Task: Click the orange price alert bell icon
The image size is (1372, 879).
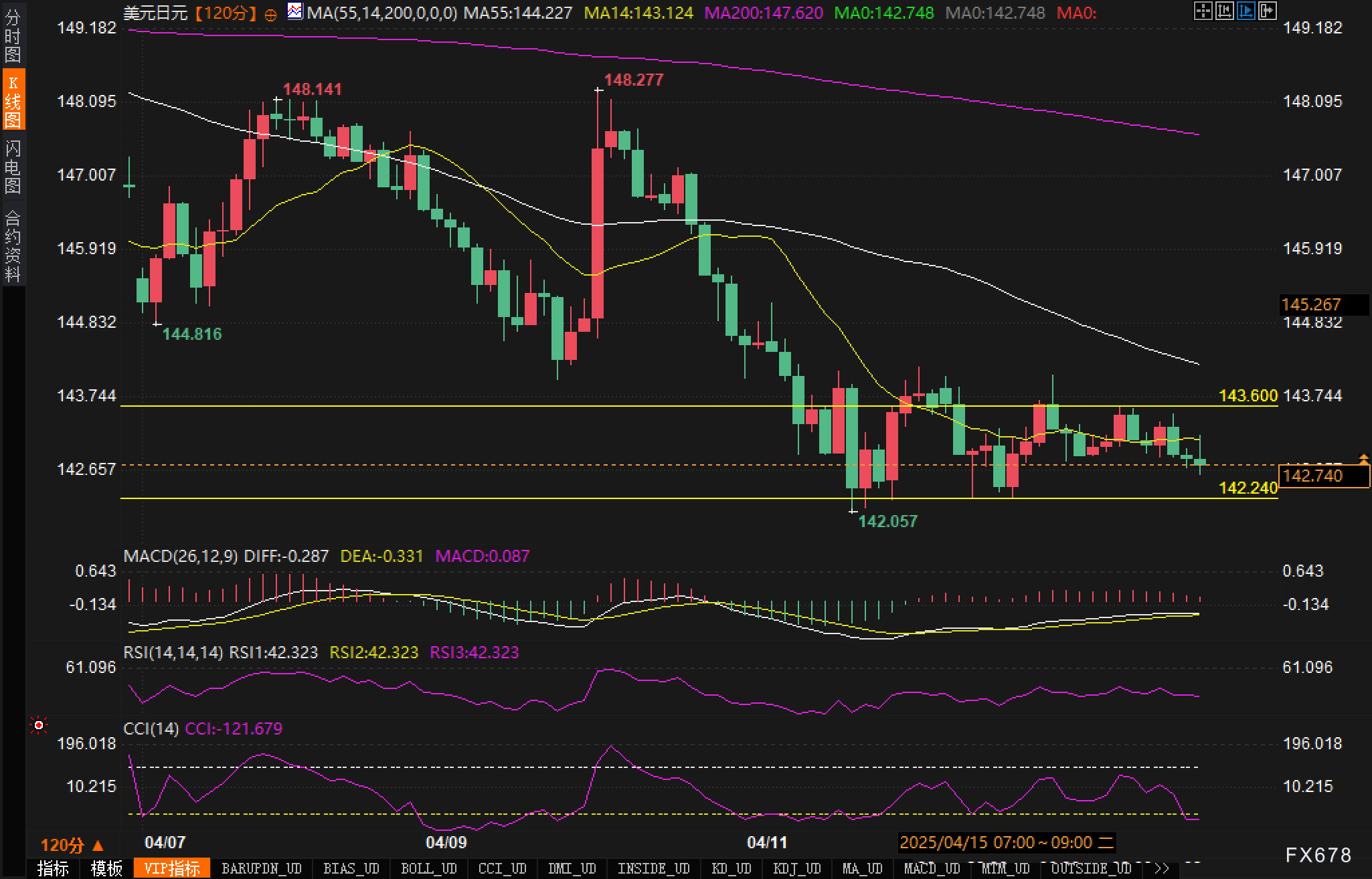Action: [1363, 458]
